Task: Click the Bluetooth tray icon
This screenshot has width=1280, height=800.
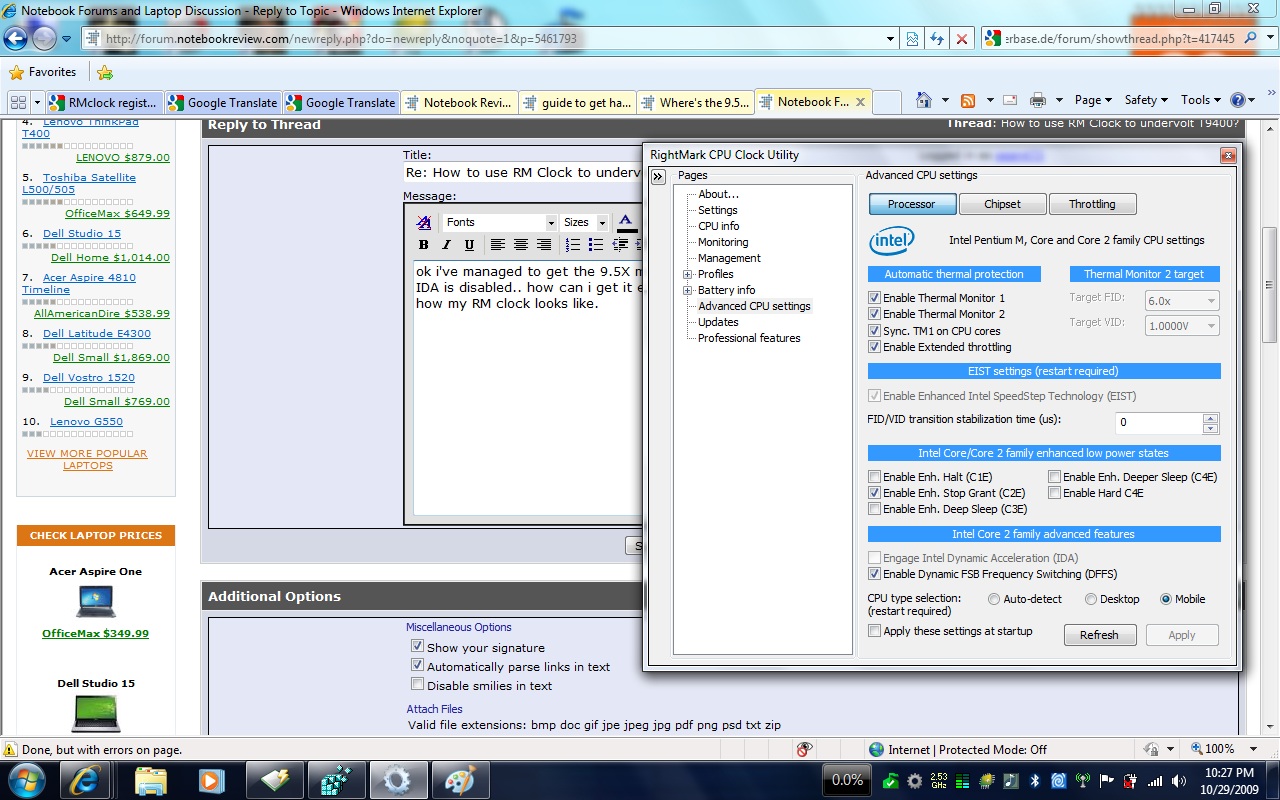Action: 1035,780
